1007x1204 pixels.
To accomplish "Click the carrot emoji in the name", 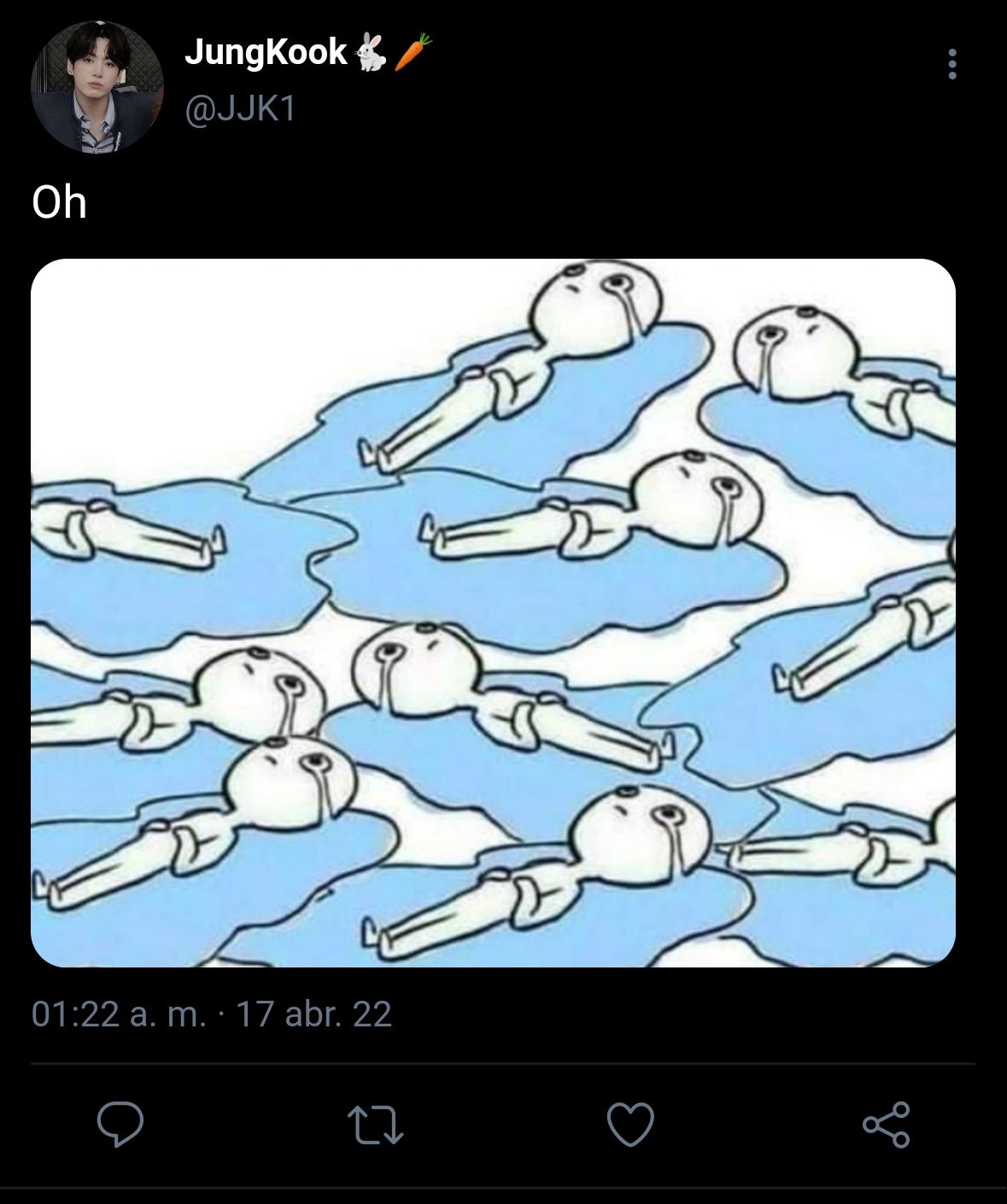I will [413, 51].
